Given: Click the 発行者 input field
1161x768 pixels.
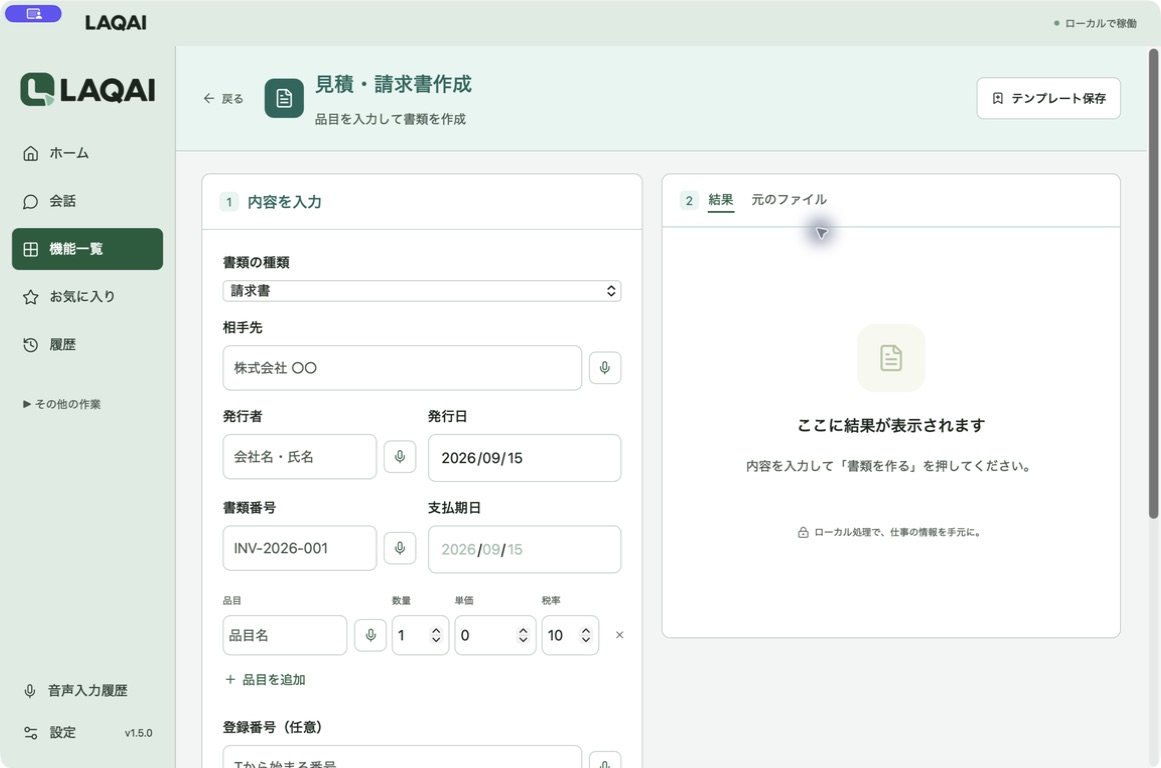Looking at the screenshot, I should (300, 457).
